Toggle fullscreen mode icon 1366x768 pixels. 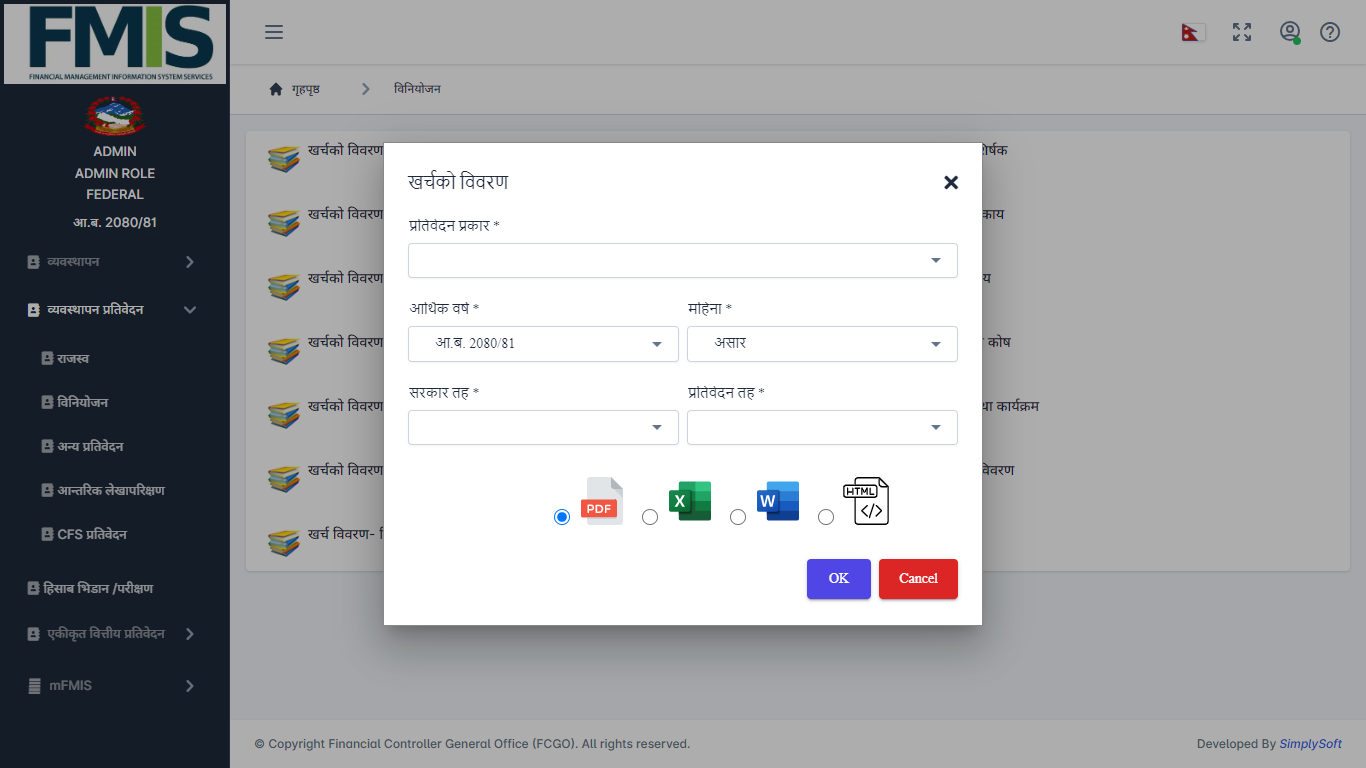click(1242, 32)
